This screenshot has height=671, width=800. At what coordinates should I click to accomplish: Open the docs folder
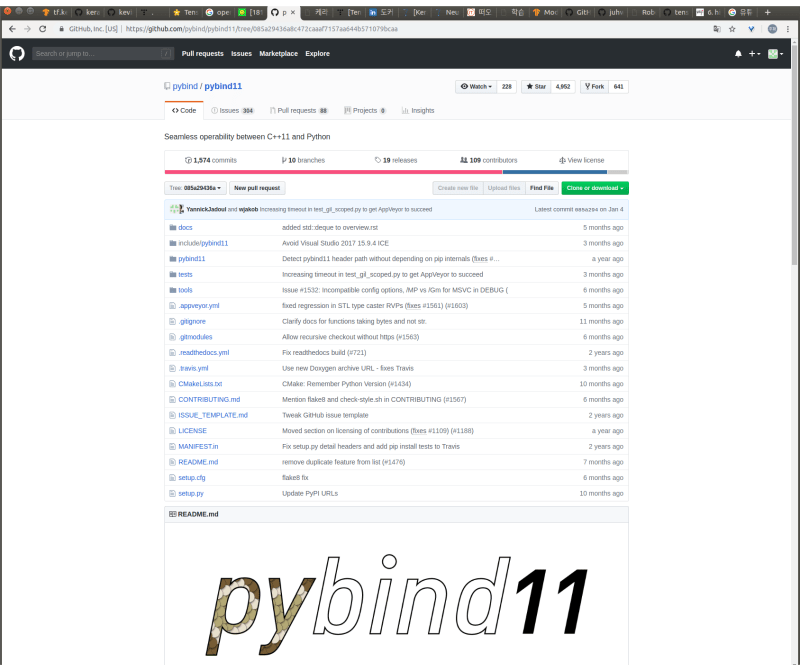click(x=184, y=227)
